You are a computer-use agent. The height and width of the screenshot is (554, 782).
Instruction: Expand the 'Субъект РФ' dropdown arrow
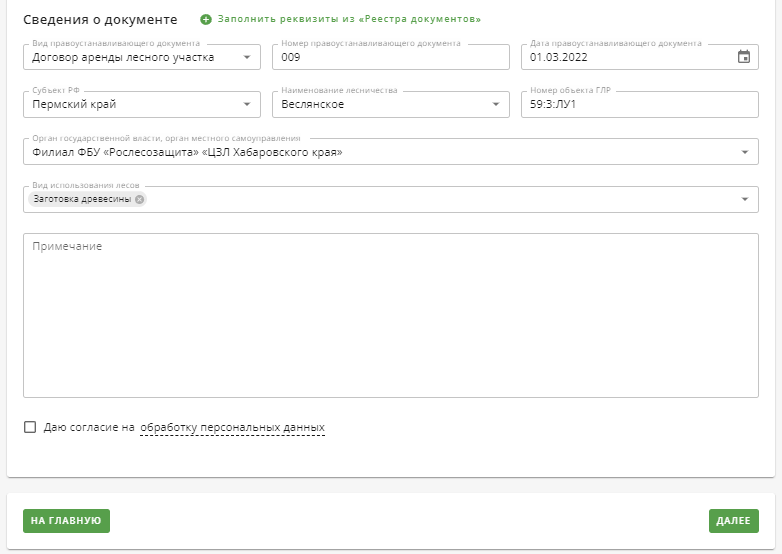246,104
